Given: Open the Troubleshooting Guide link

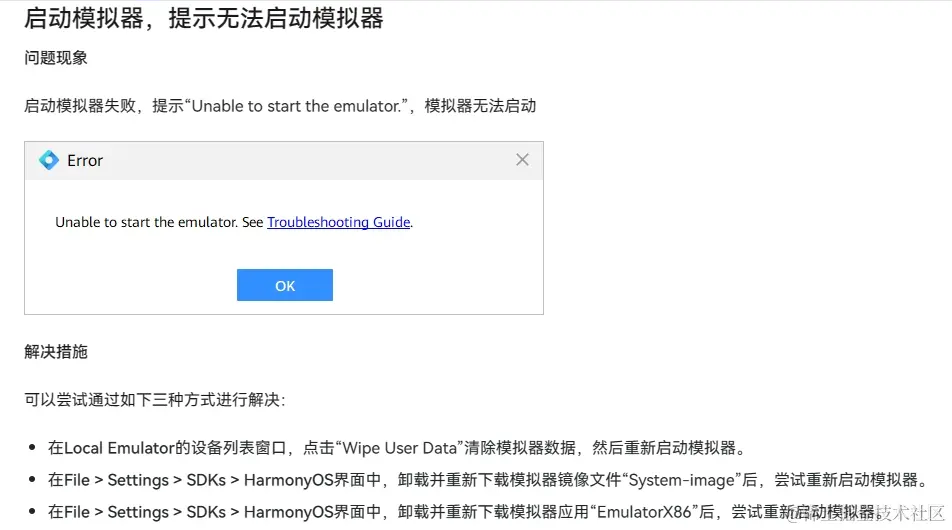Looking at the screenshot, I should 339,222.
